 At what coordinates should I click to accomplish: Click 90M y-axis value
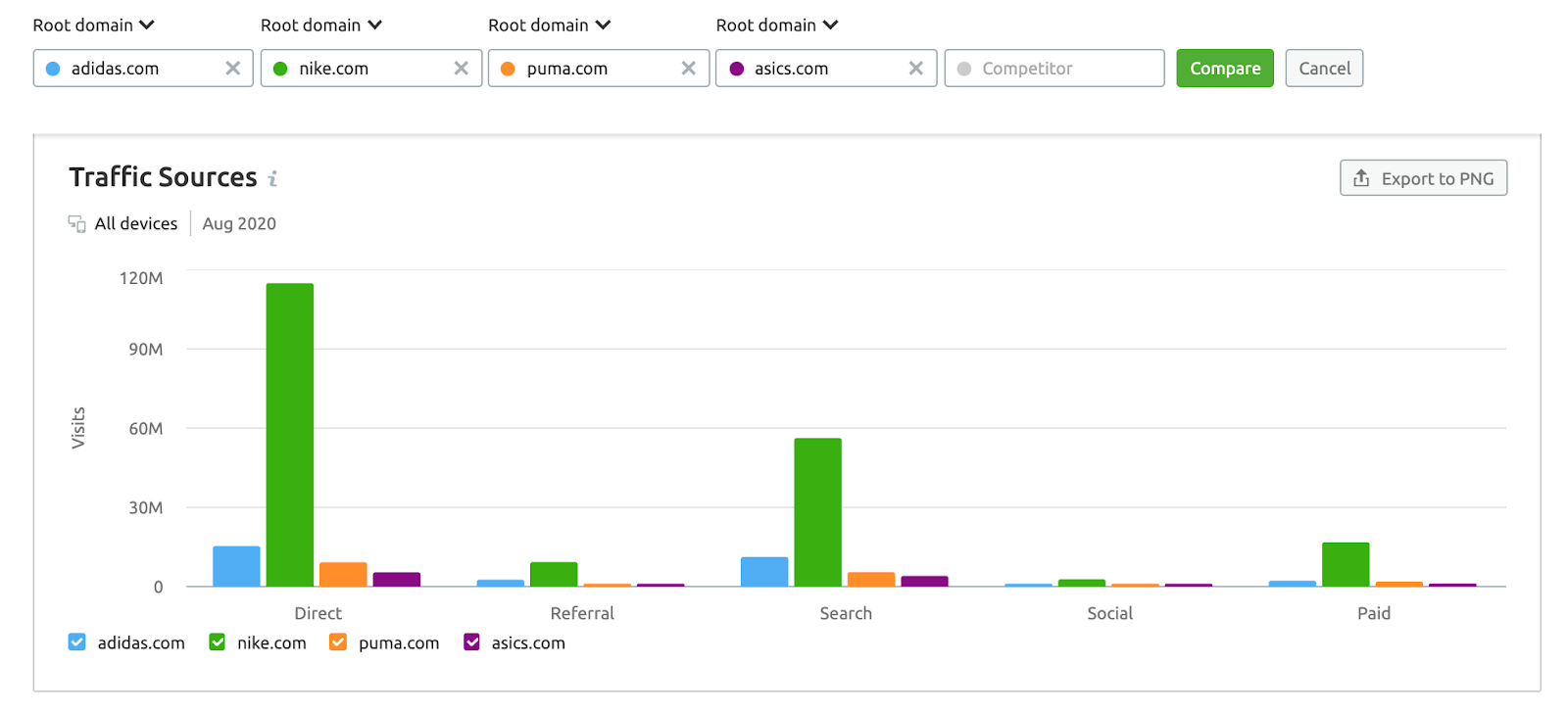point(146,350)
